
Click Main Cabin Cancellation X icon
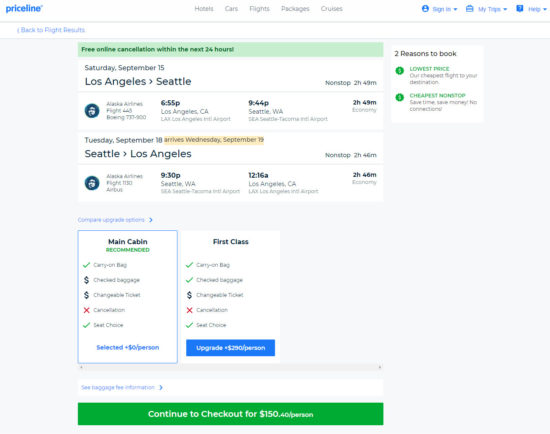(86, 310)
